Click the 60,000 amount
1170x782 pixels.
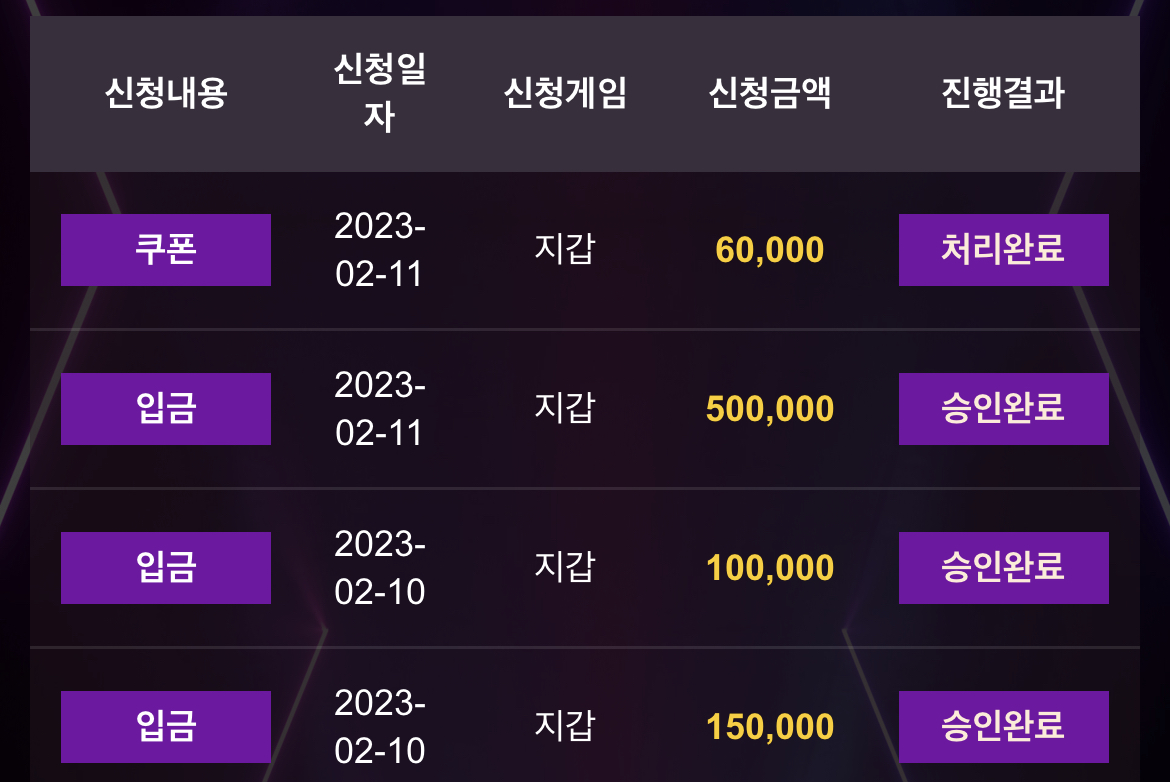click(x=769, y=250)
